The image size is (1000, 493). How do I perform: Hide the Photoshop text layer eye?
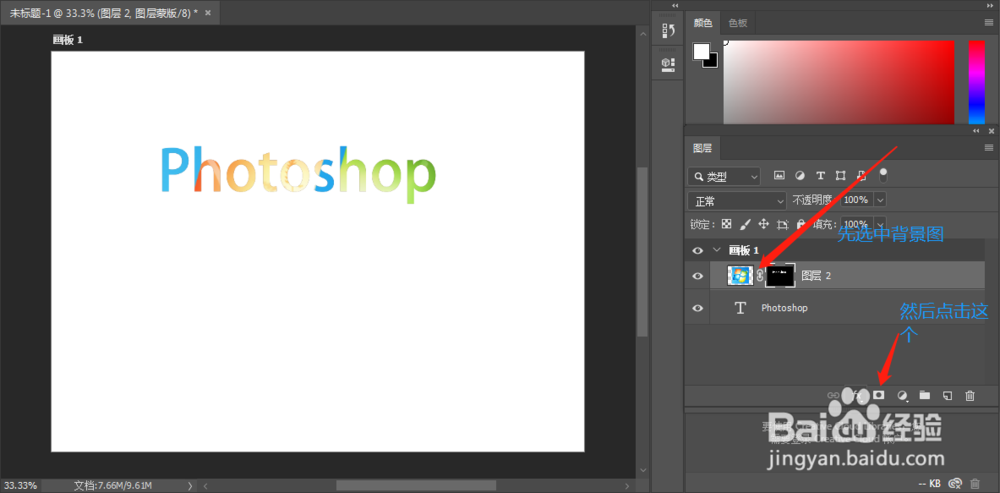click(698, 308)
